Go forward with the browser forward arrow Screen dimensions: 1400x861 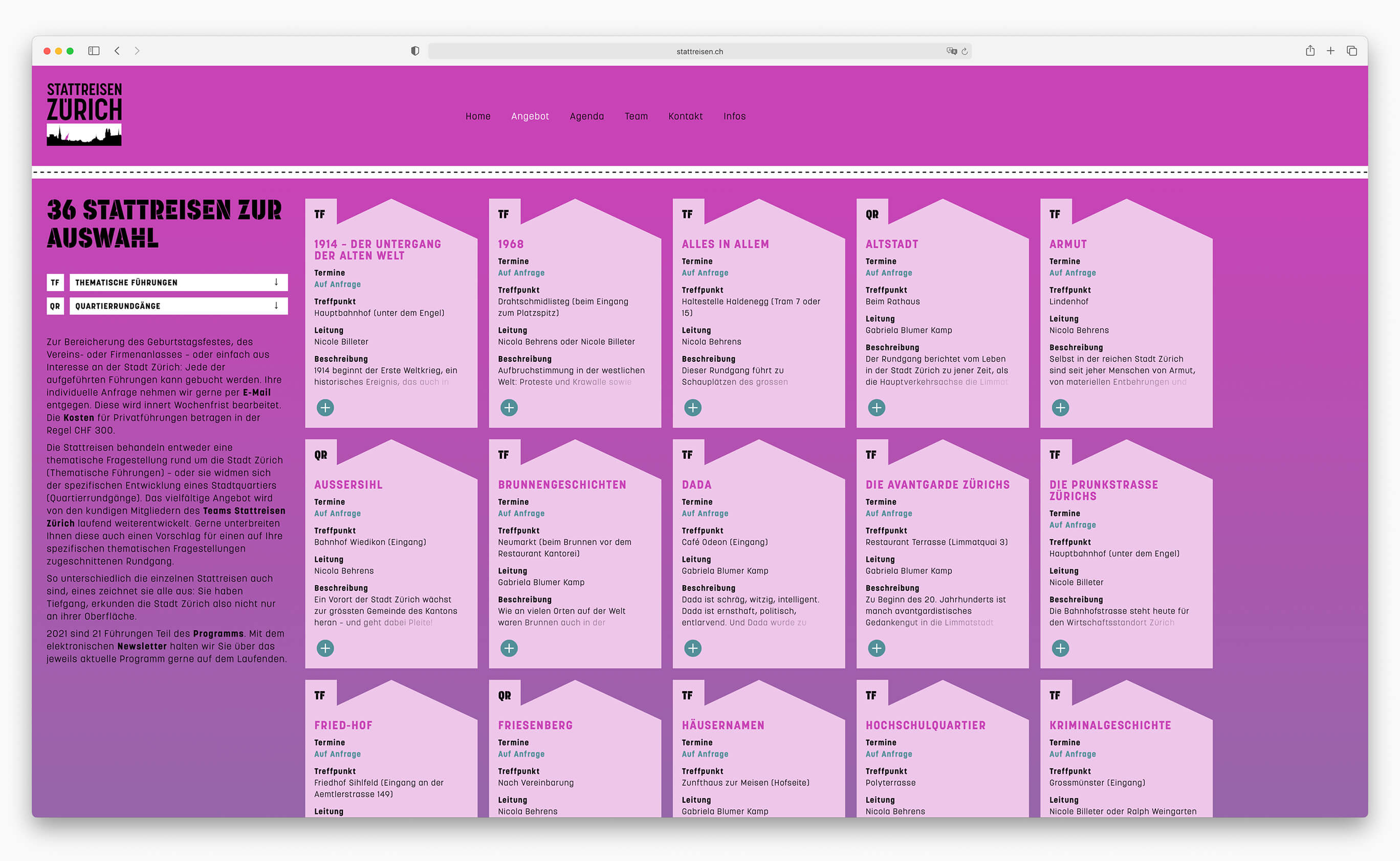137,51
